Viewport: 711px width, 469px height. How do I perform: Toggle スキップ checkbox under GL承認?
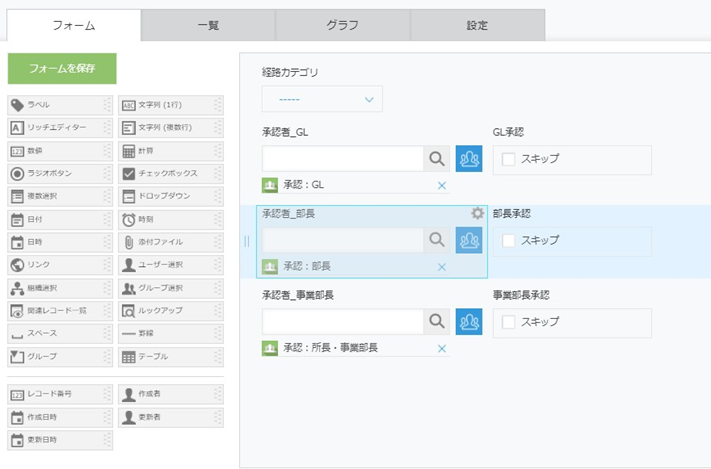point(508,159)
